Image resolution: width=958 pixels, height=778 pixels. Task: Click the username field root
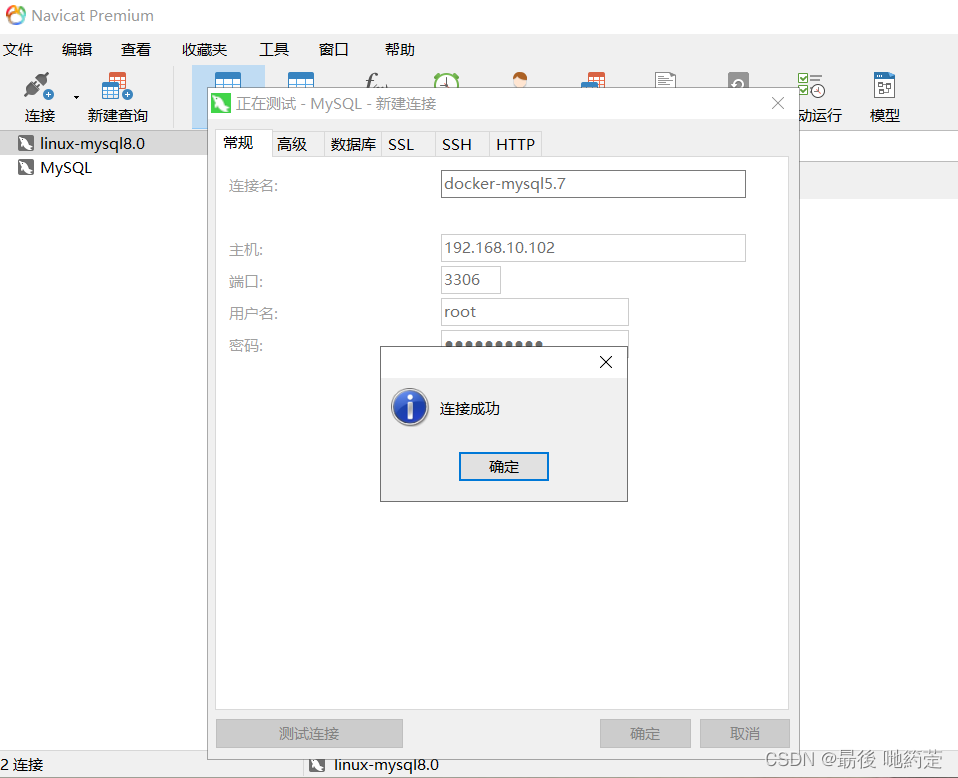(x=535, y=312)
